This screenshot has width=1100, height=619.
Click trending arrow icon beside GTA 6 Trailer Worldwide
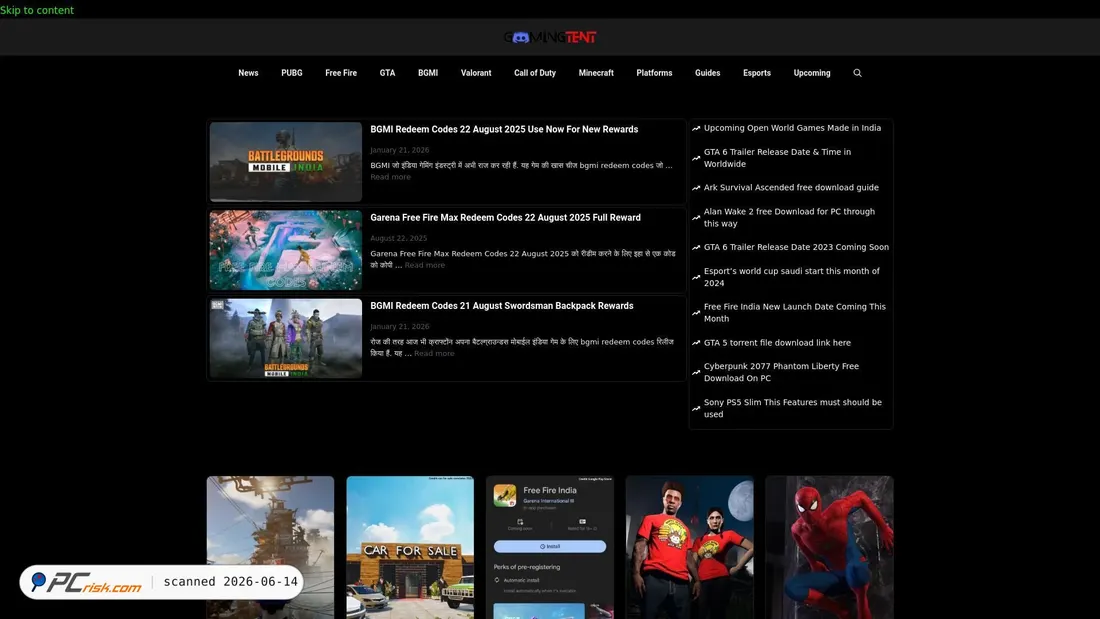point(696,159)
